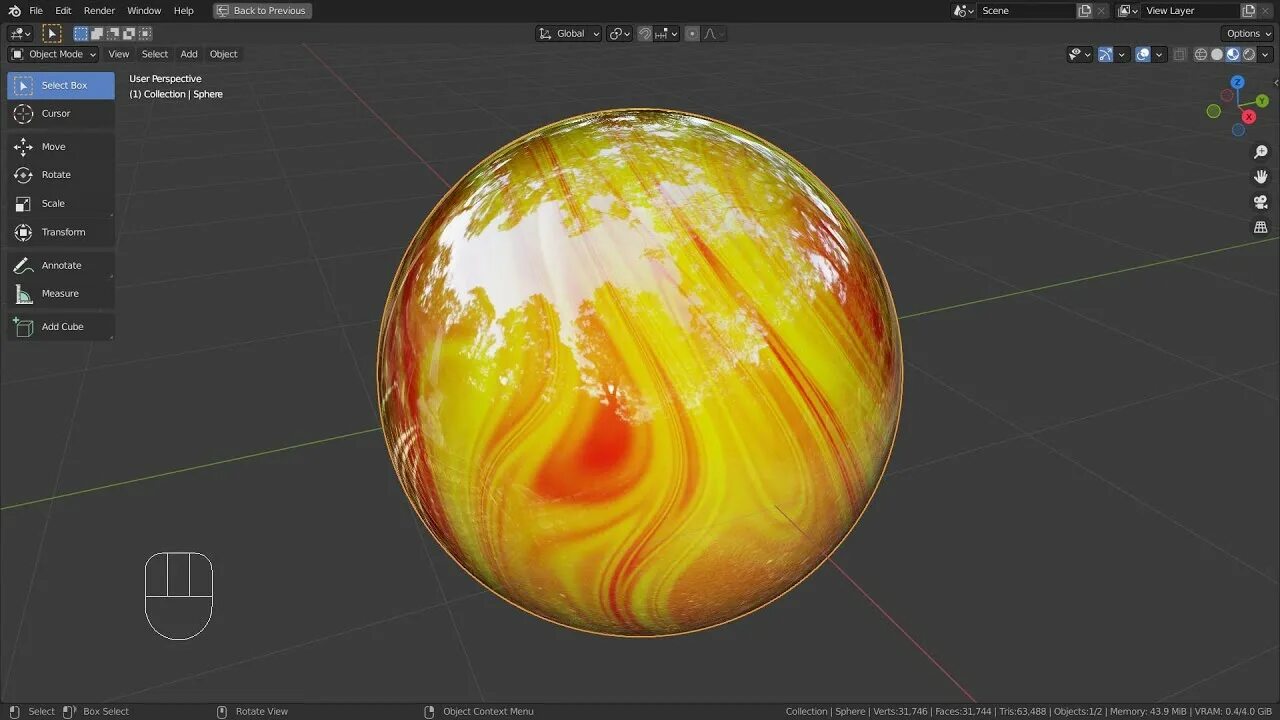Toggle X-Ray mode in the viewport
Screen dimensions: 1280x720
tap(1180, 54)
